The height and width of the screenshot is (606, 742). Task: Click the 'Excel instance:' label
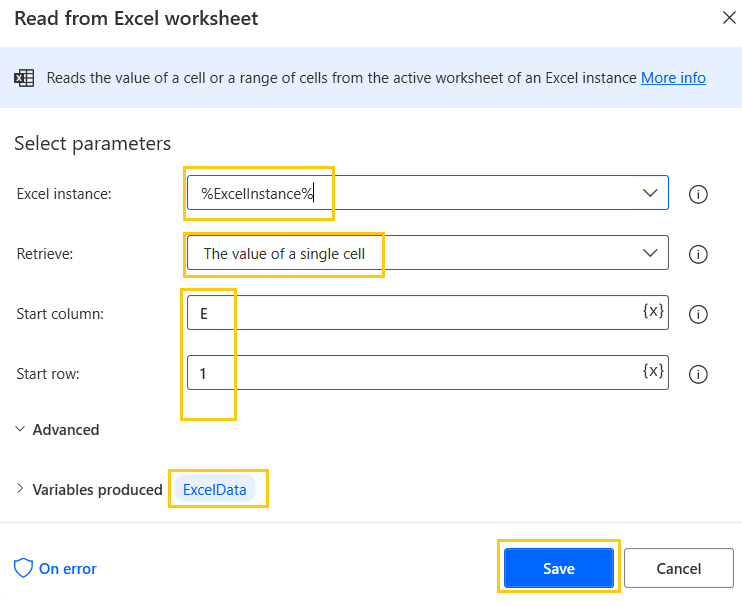tap(64, 194)
